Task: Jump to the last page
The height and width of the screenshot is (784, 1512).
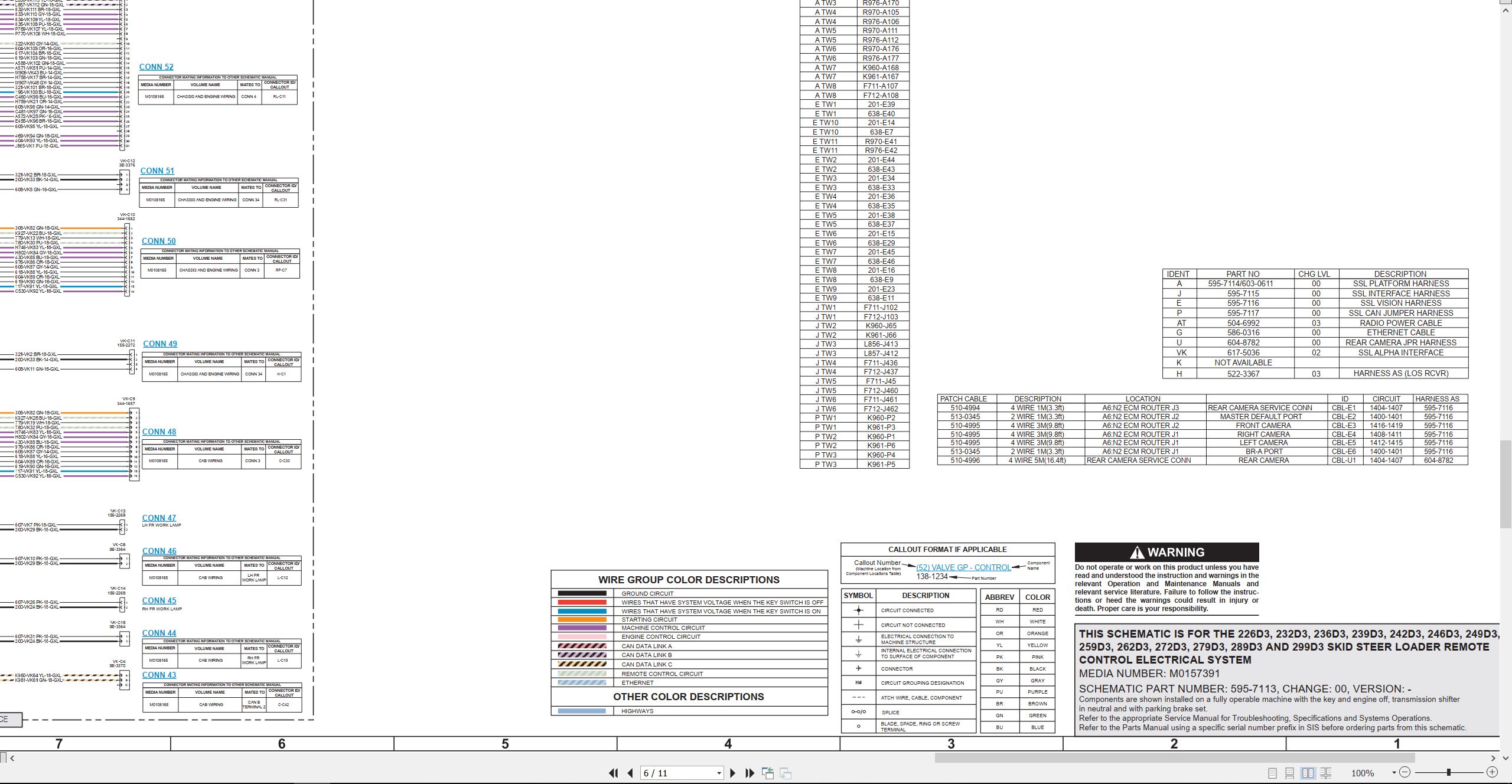Action: coord(750,773)
